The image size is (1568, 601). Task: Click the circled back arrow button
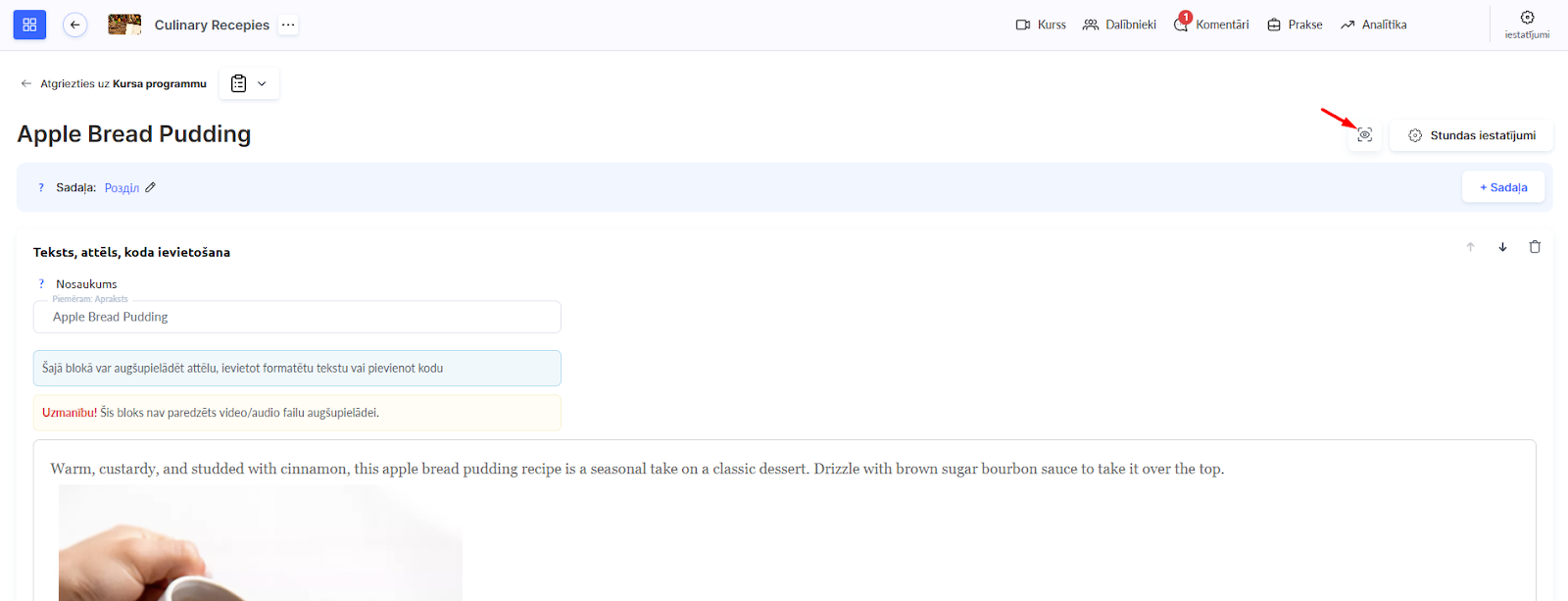[x=74, y=25]
